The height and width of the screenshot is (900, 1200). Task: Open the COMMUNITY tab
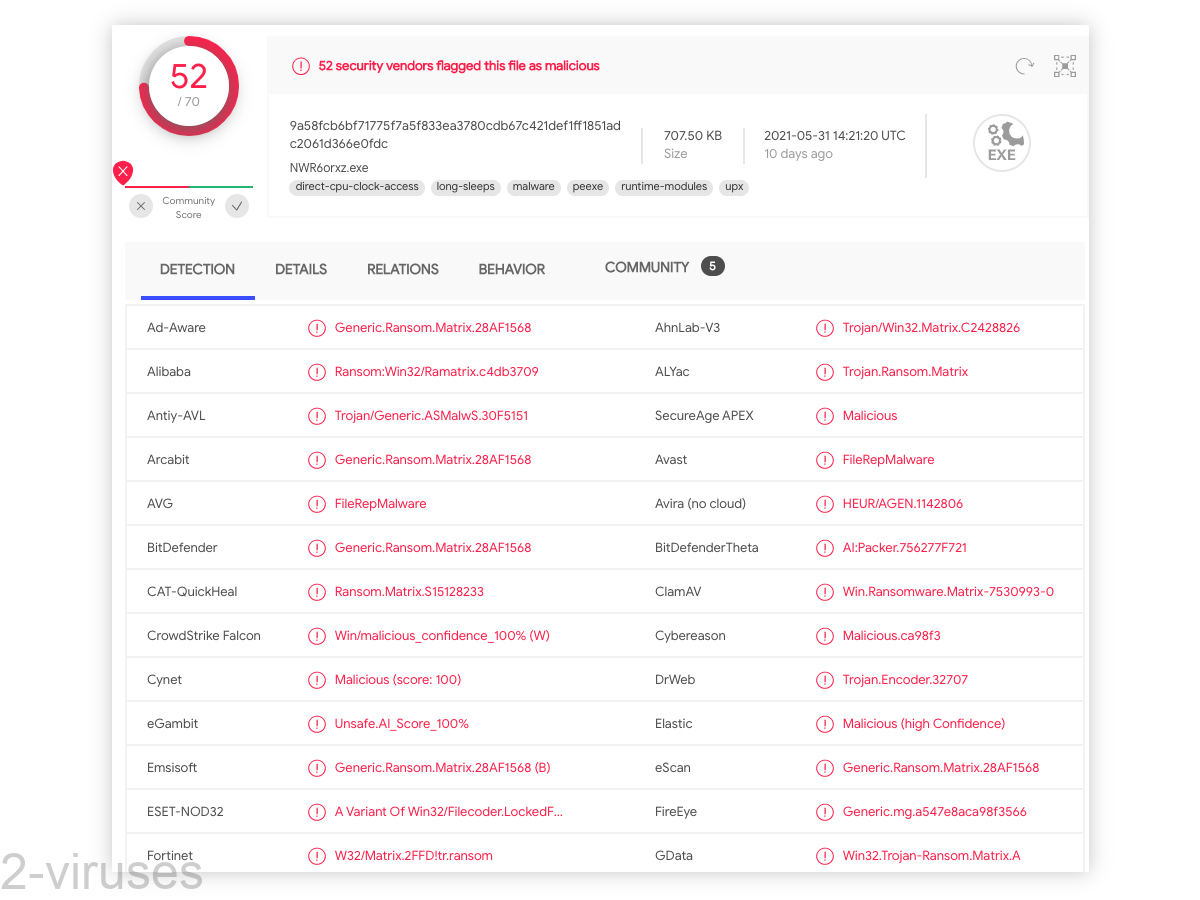coord(647,267)
